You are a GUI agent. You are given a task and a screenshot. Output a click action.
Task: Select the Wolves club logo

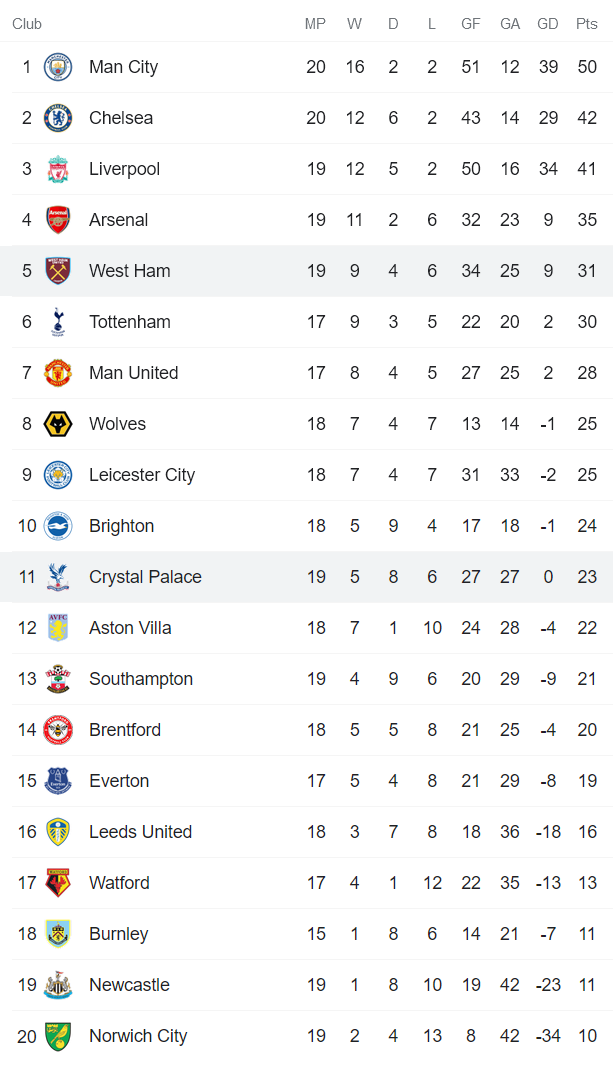click(58, 424)
